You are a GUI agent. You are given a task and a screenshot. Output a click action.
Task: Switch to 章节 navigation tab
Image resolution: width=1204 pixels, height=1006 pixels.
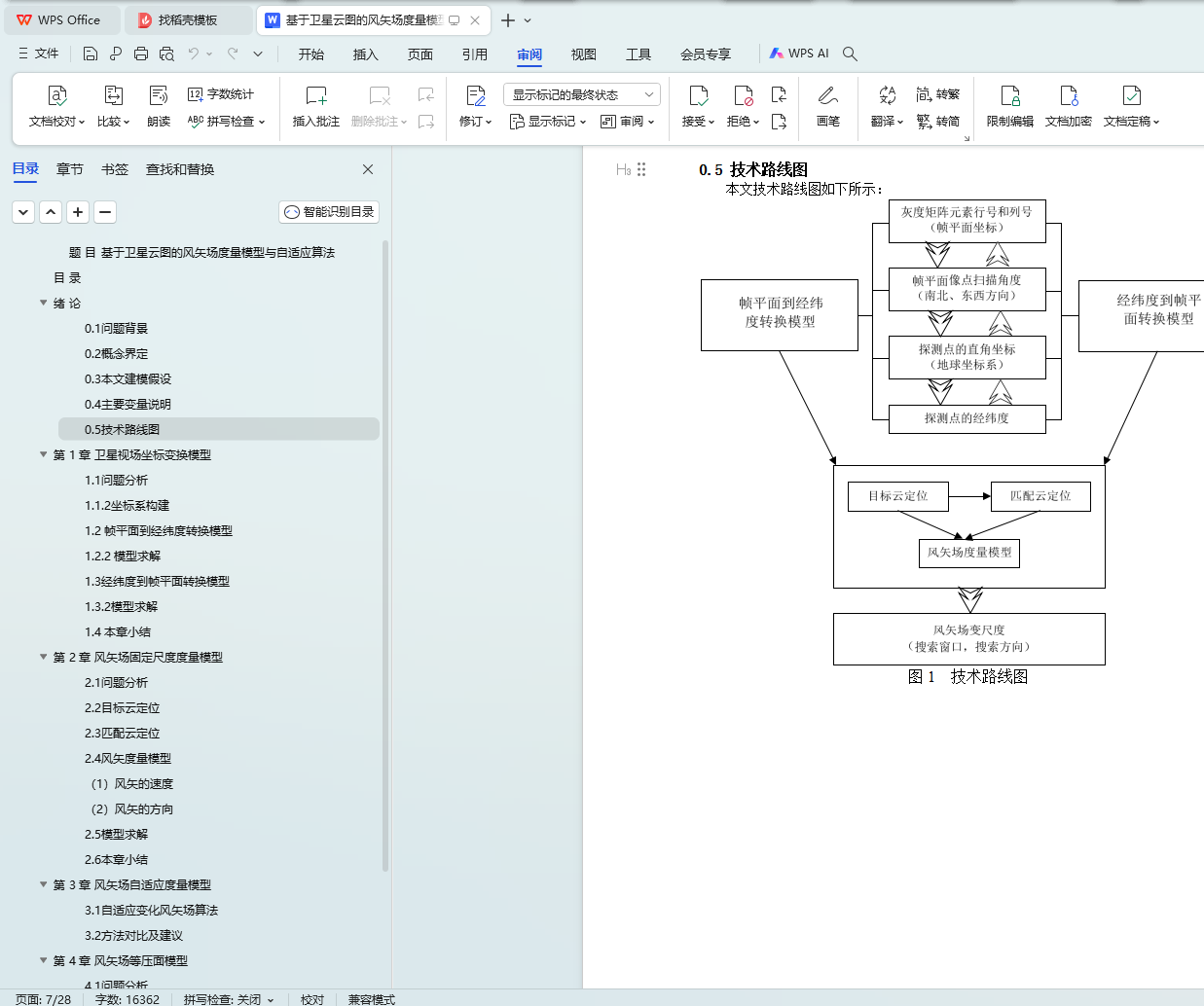click(70, 169)
